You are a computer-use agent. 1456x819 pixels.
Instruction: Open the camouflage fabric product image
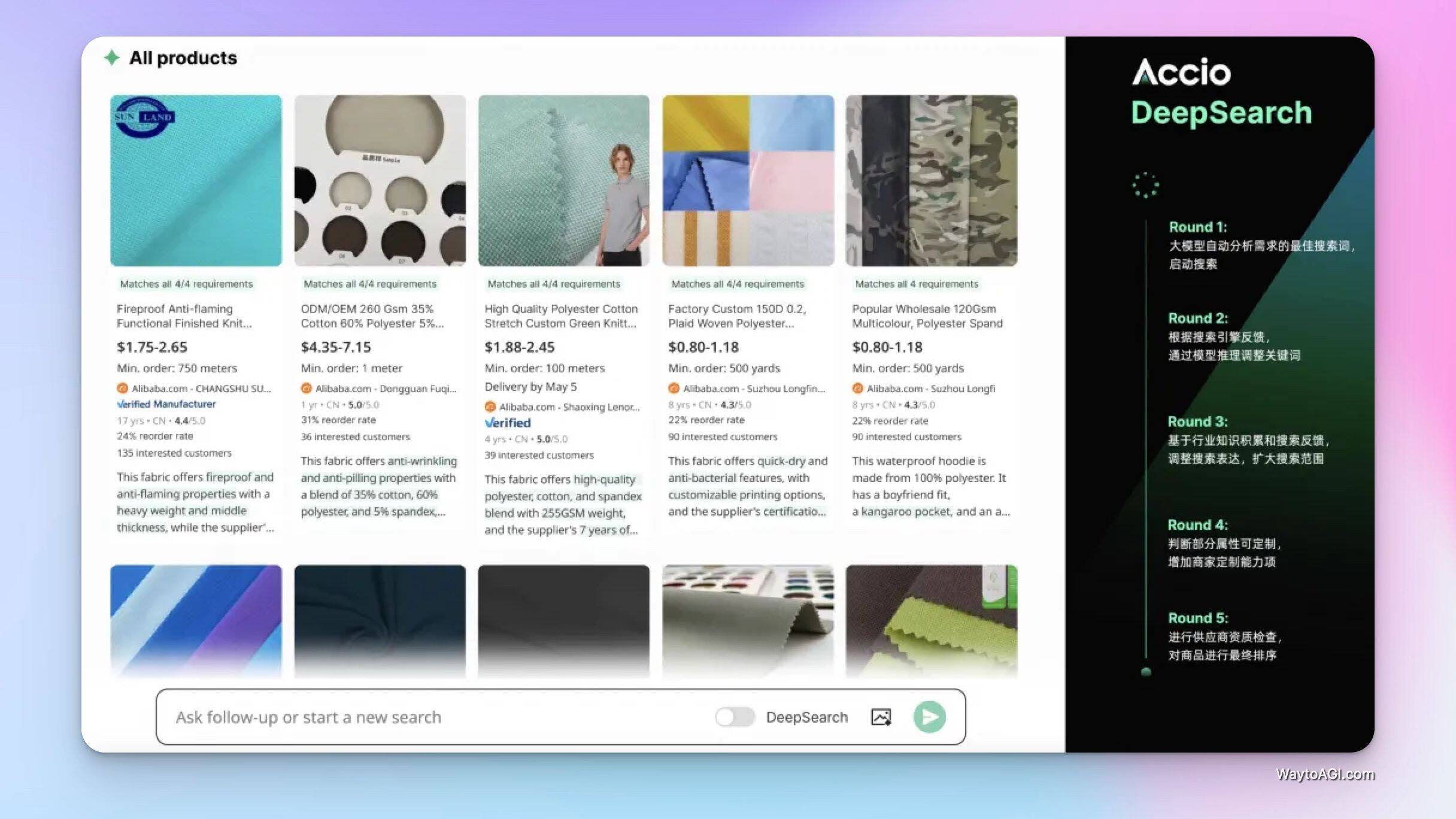click(931, 180)
